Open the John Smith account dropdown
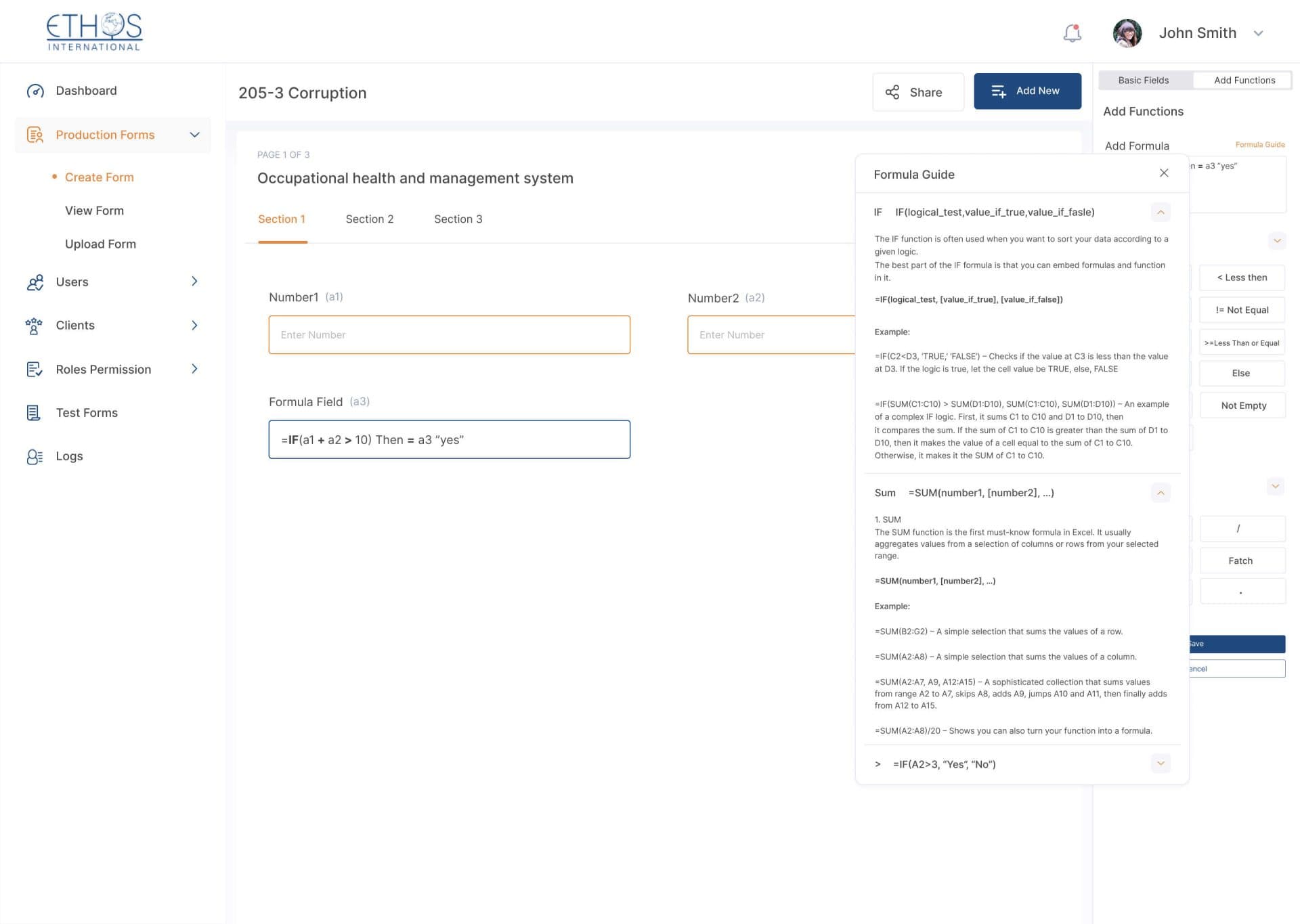This screenshot has height=924, width=1300. tap(1258, 33)
